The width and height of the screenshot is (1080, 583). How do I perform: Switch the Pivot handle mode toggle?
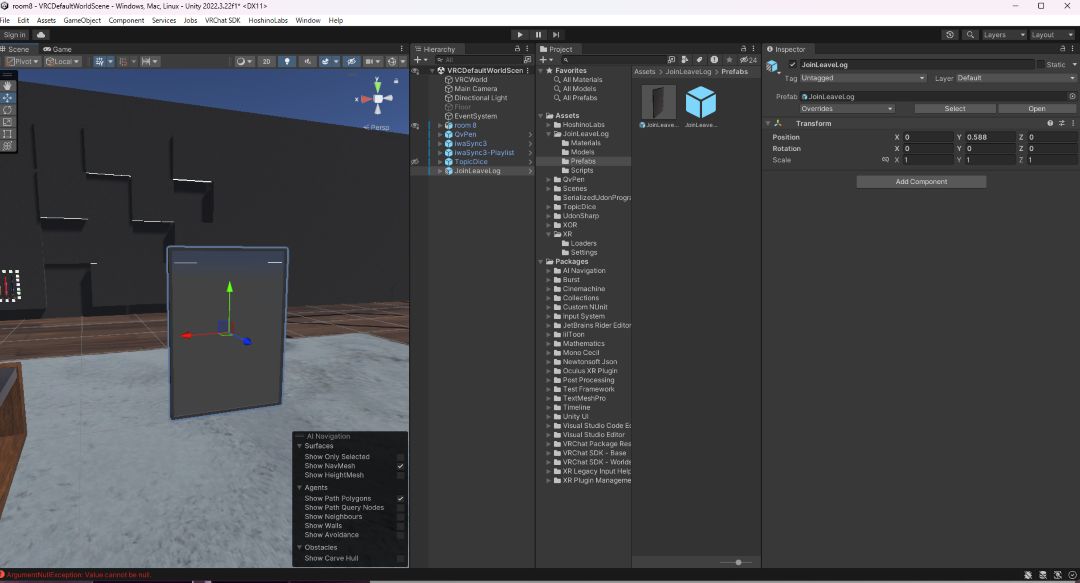(x=20, y=62)
